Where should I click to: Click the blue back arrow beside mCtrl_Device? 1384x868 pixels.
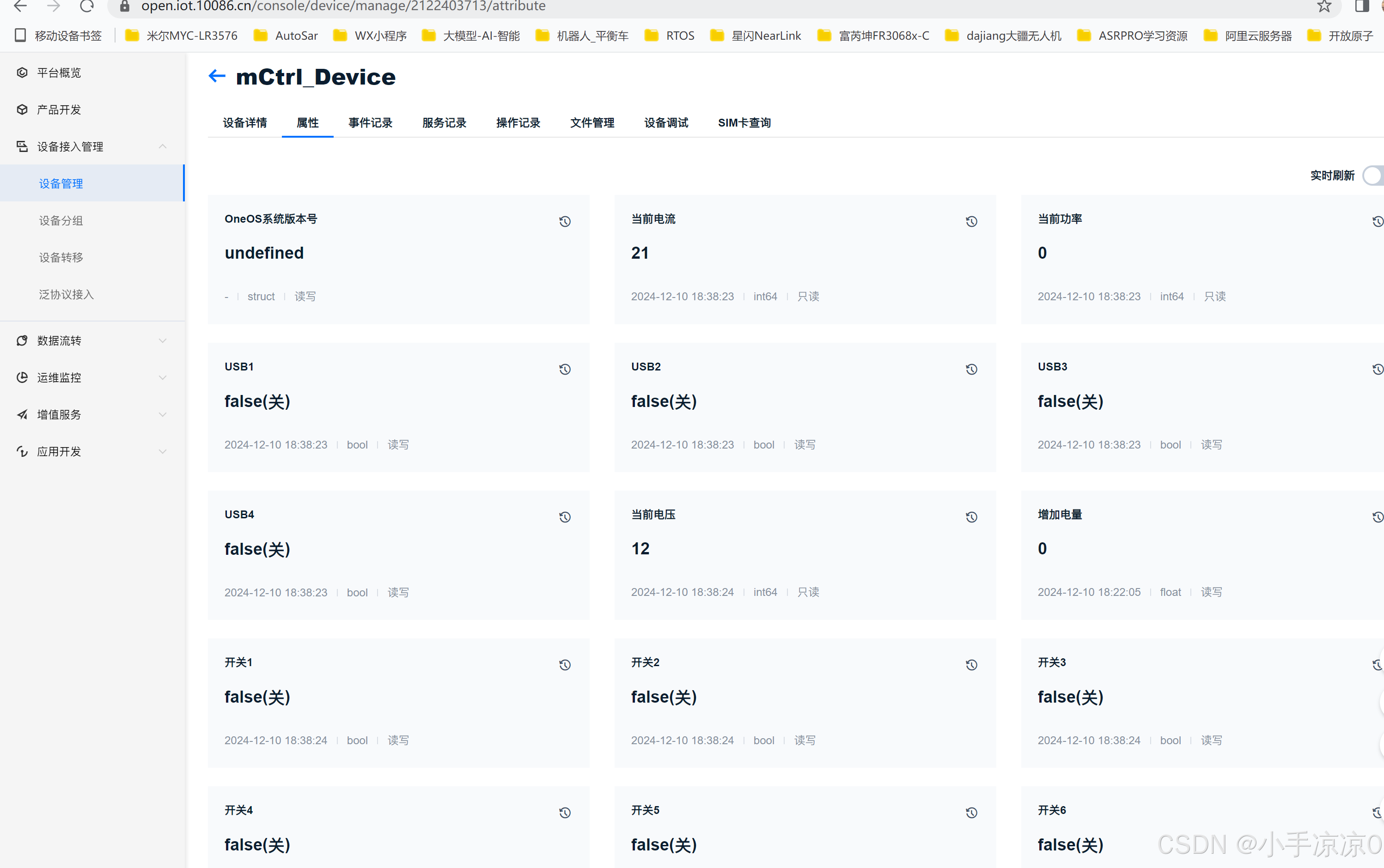[x=217, y=76]
